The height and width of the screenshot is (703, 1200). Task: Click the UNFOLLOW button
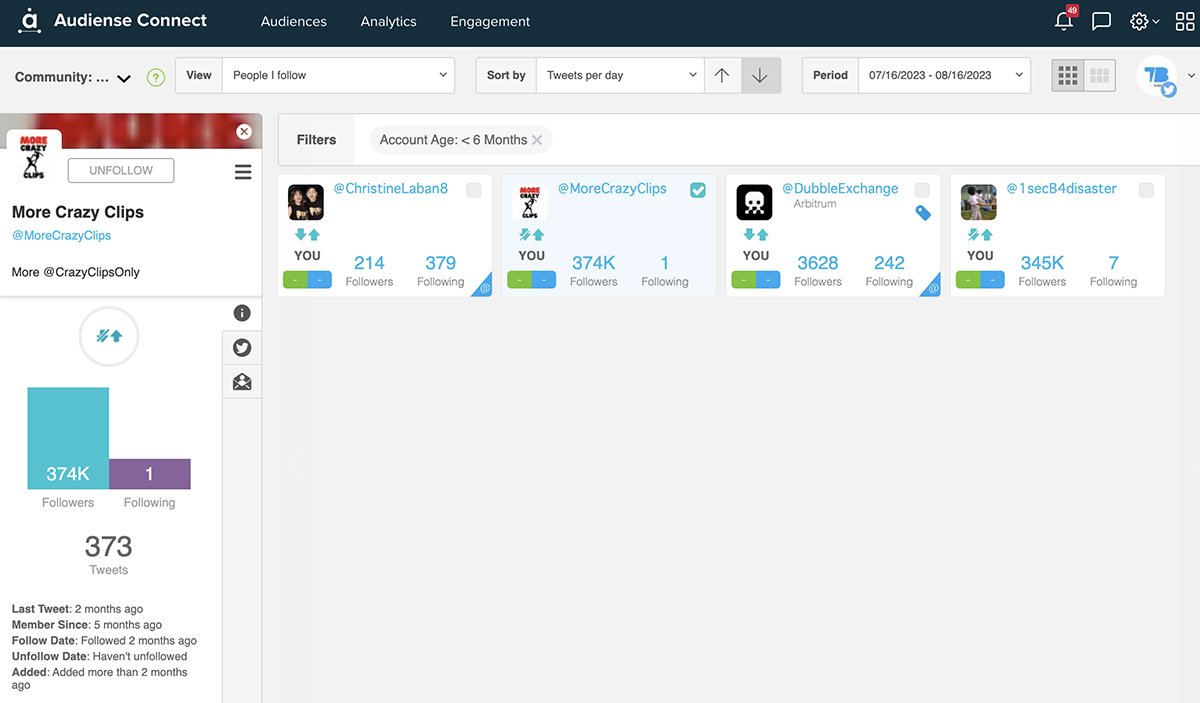click(x=121, y=171)
